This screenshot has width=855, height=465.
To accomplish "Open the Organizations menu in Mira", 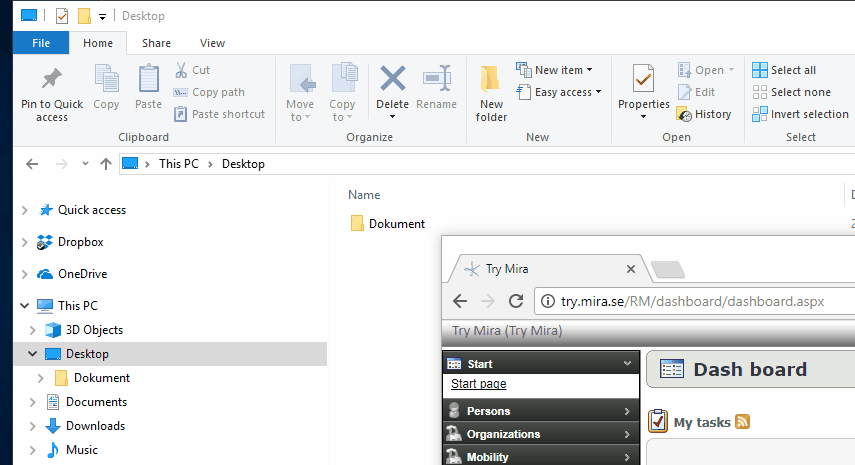I will (x=540, y=434).
